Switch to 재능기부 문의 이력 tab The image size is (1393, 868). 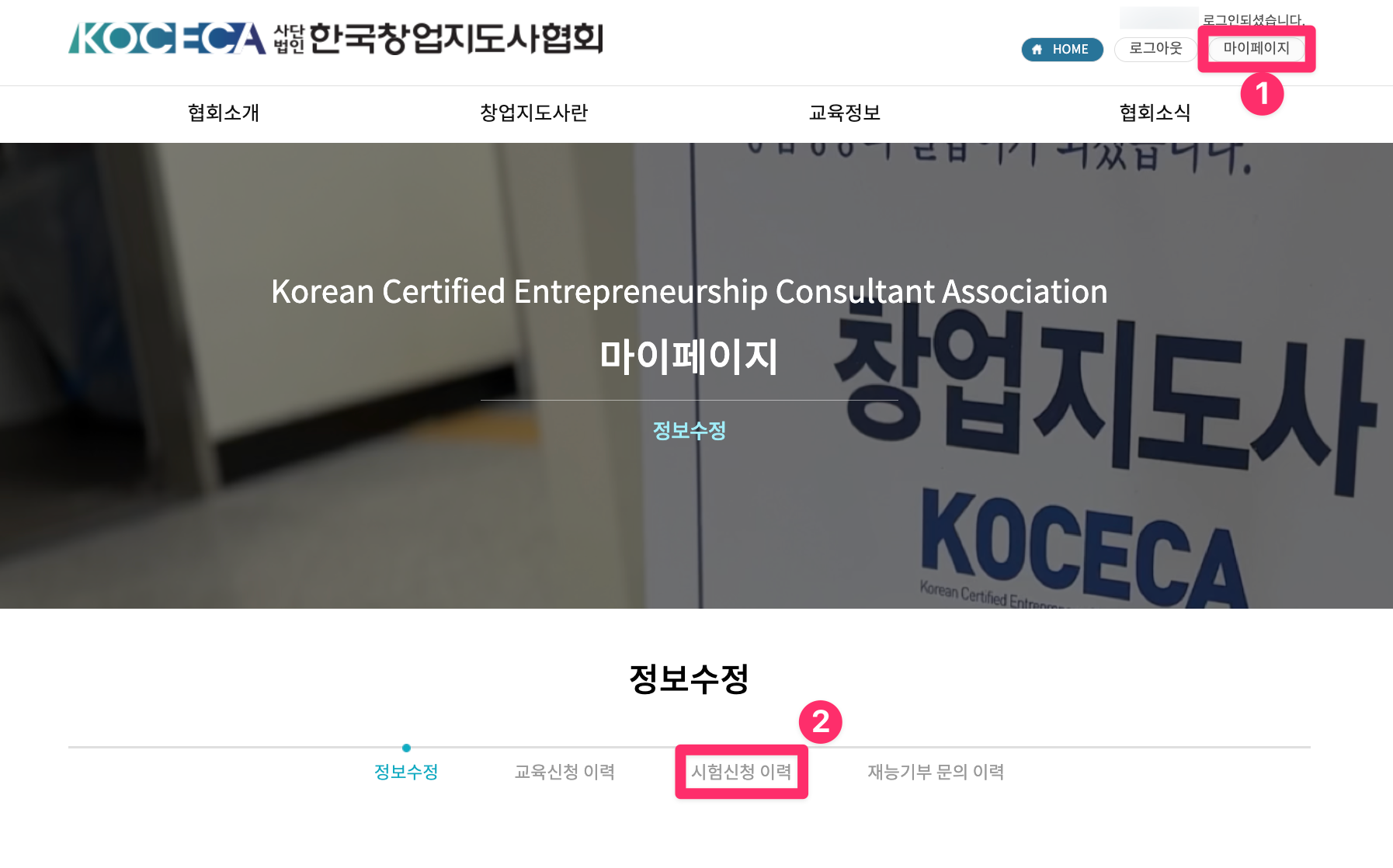[936, 772]
